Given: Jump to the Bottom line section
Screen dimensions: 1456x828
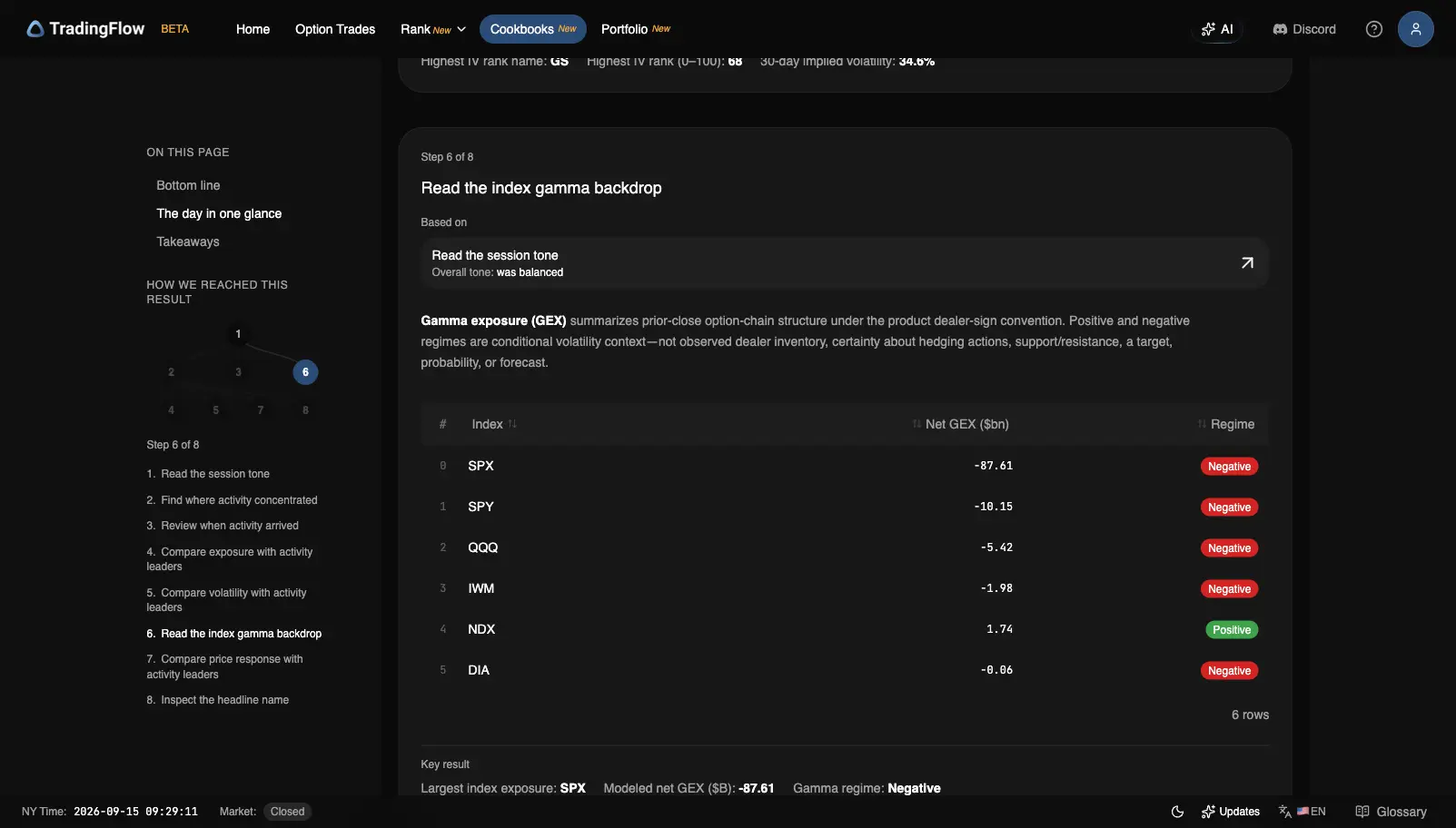Looking at the screenshot, I should point(188,185).
